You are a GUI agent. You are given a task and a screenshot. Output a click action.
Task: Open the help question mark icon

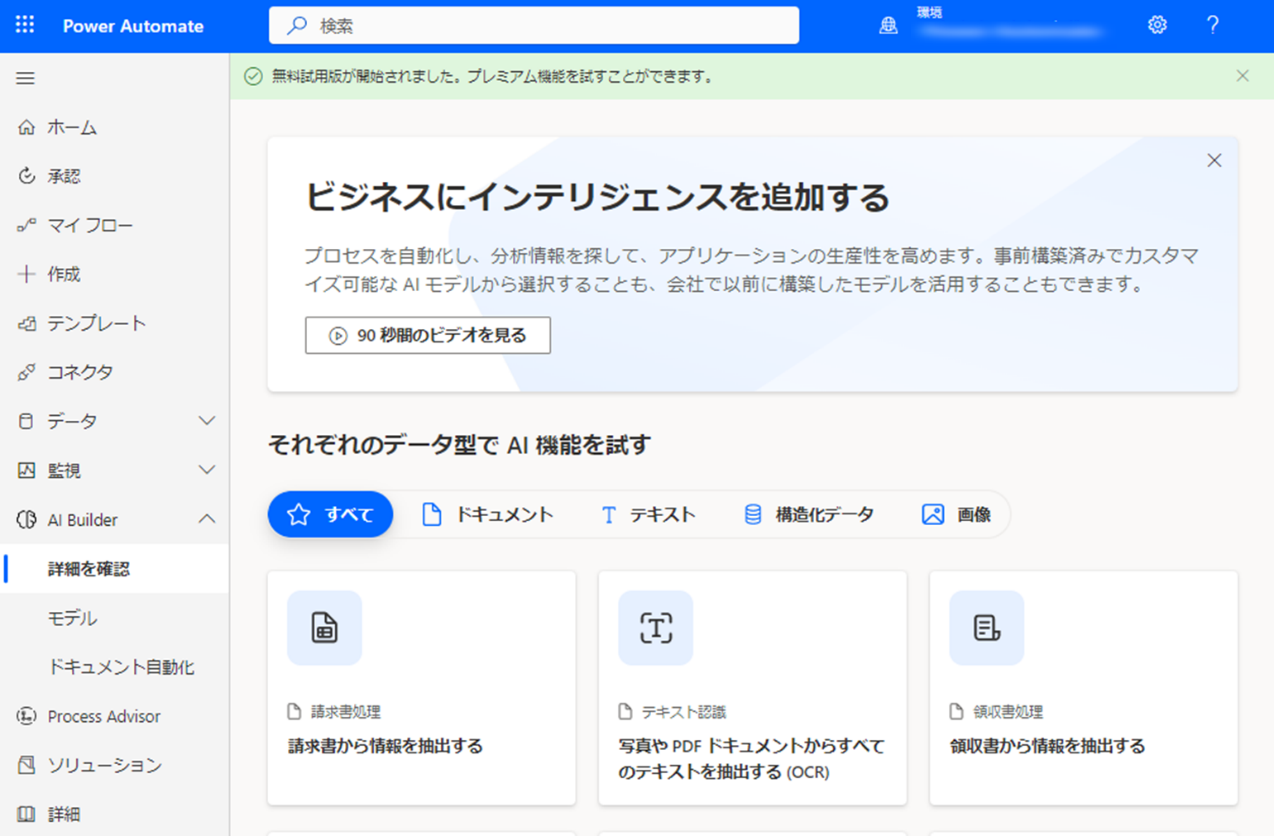pyautogui.click(x=1212, y=25)
